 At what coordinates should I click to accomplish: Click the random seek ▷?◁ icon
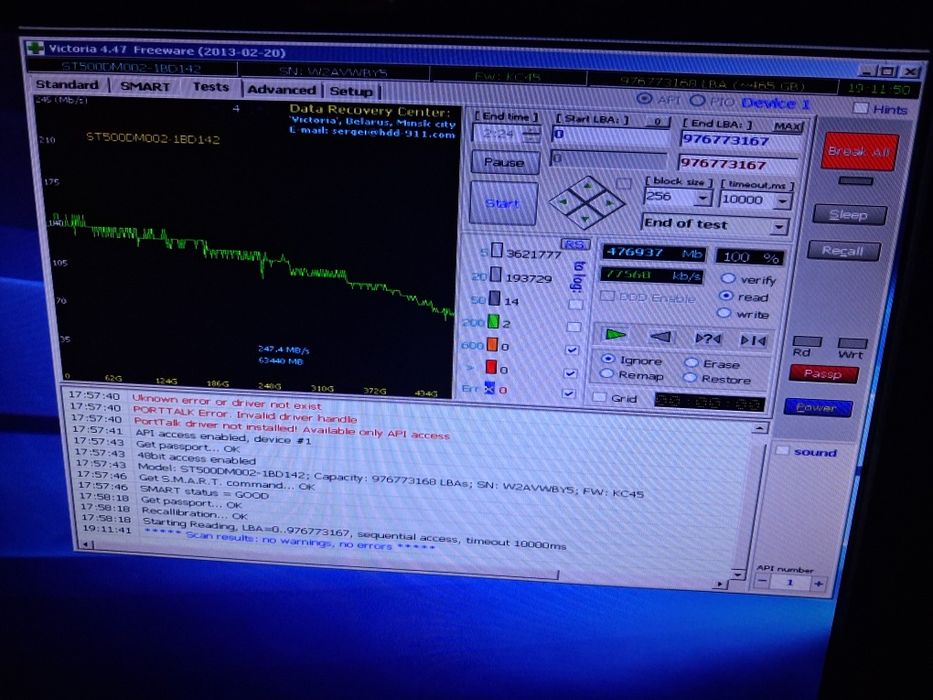click(x=708, y=339)
